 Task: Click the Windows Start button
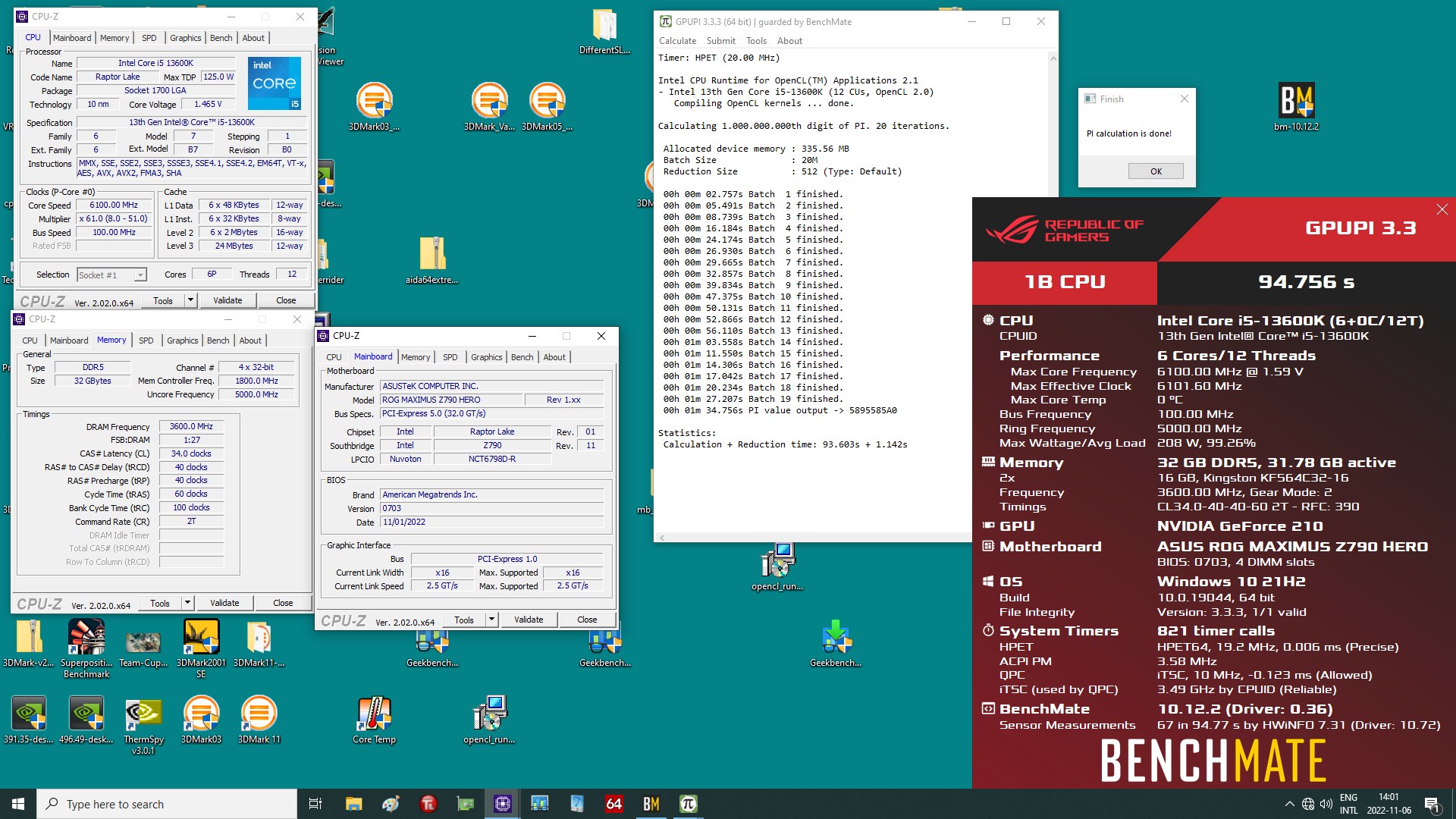[18, 804]
